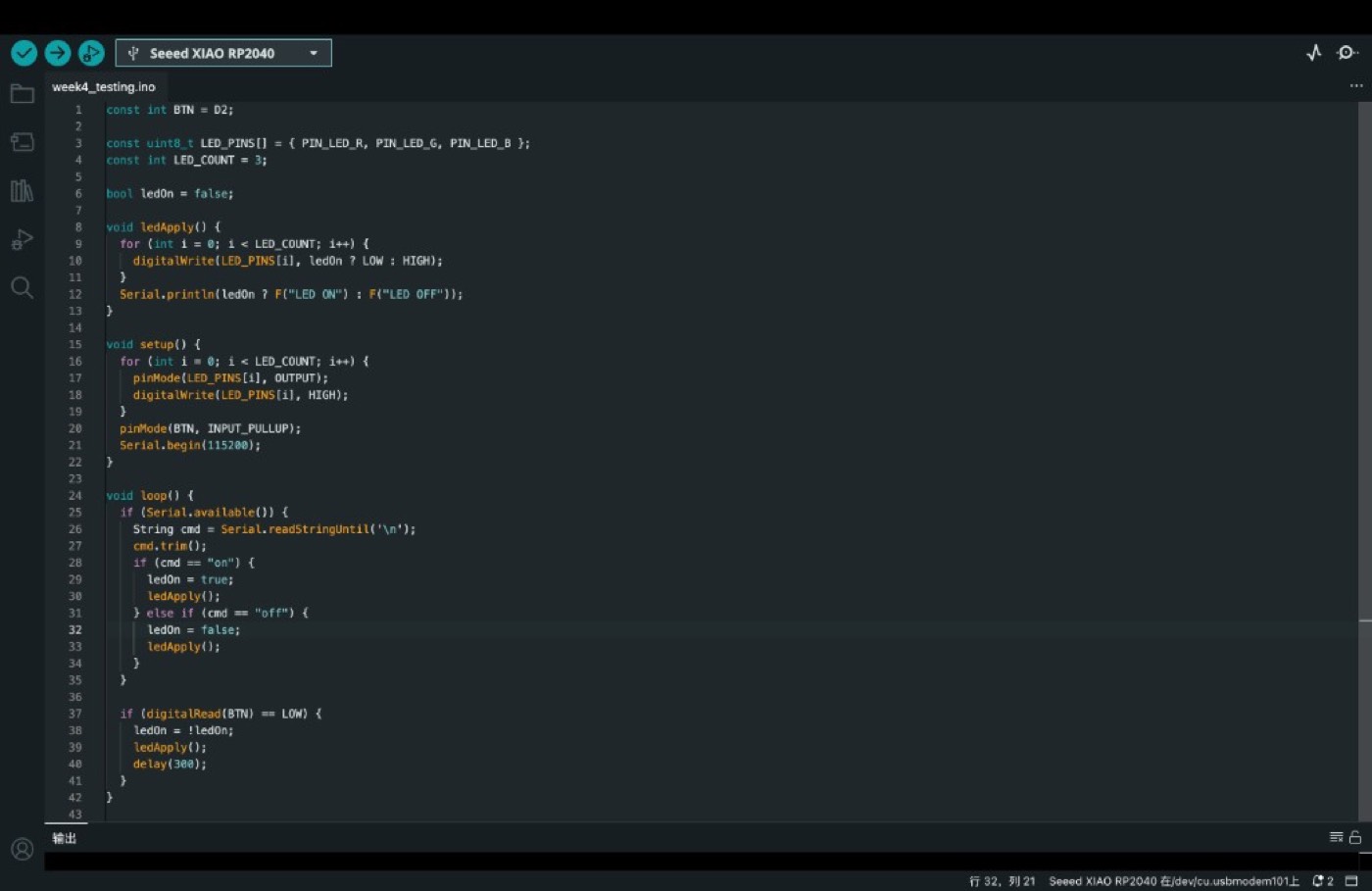Click 'if (Serial.available()) {' line
The height and width of the screenshot is (891, 1372).
204,513
